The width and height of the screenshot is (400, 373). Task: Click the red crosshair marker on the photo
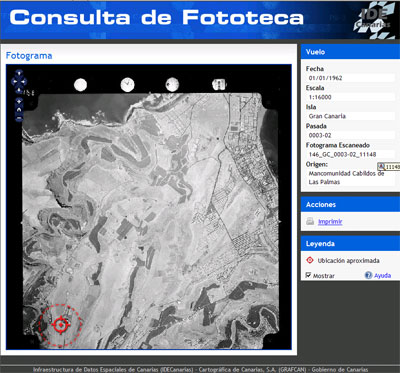coord(60,324)
